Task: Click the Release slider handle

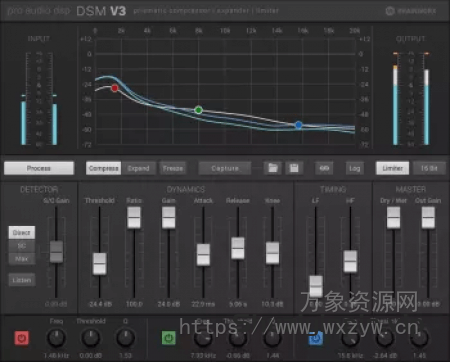Action: (238, 248)
